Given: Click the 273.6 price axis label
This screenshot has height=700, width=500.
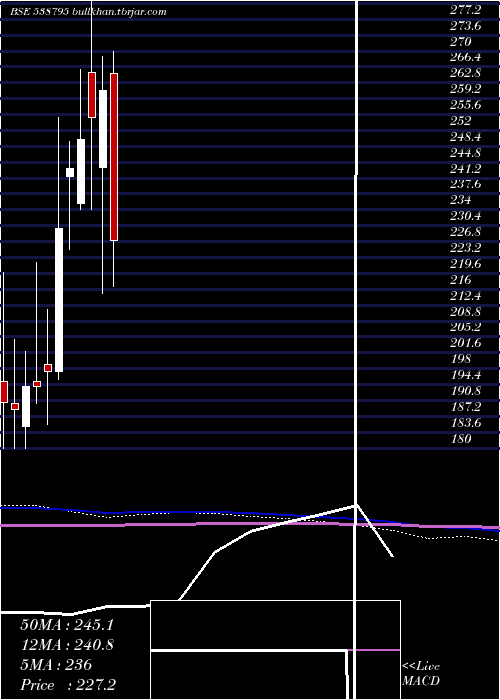Looking at the screenshot, I should click(x=465, y=26).
